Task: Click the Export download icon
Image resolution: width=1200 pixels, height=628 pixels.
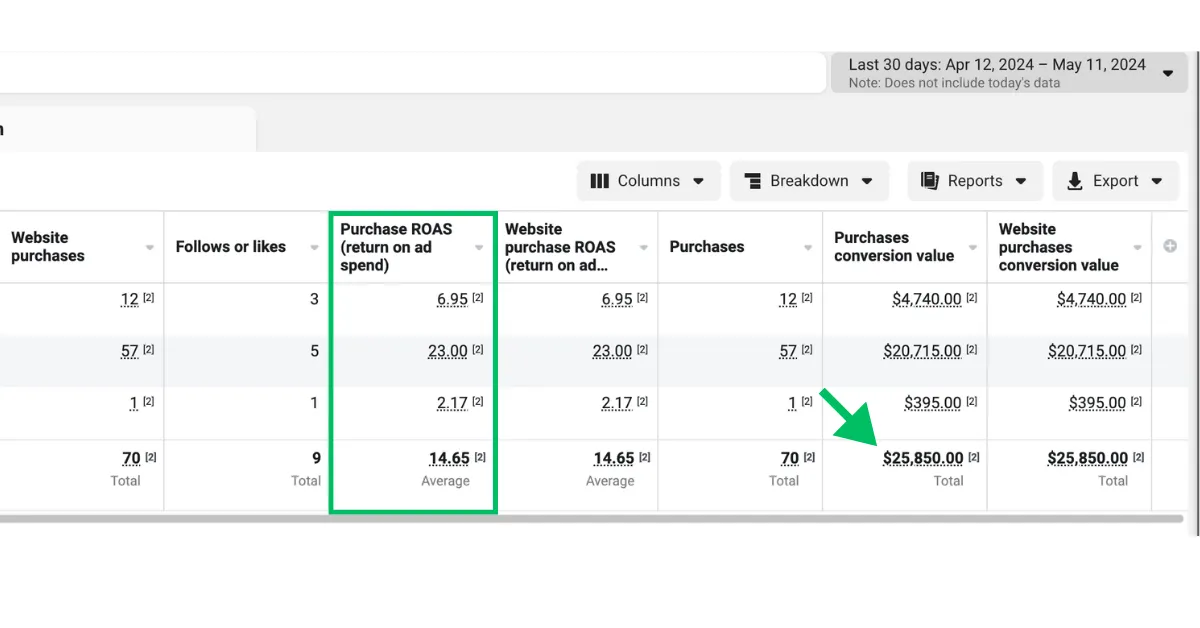Action: tap(1075, 181)
